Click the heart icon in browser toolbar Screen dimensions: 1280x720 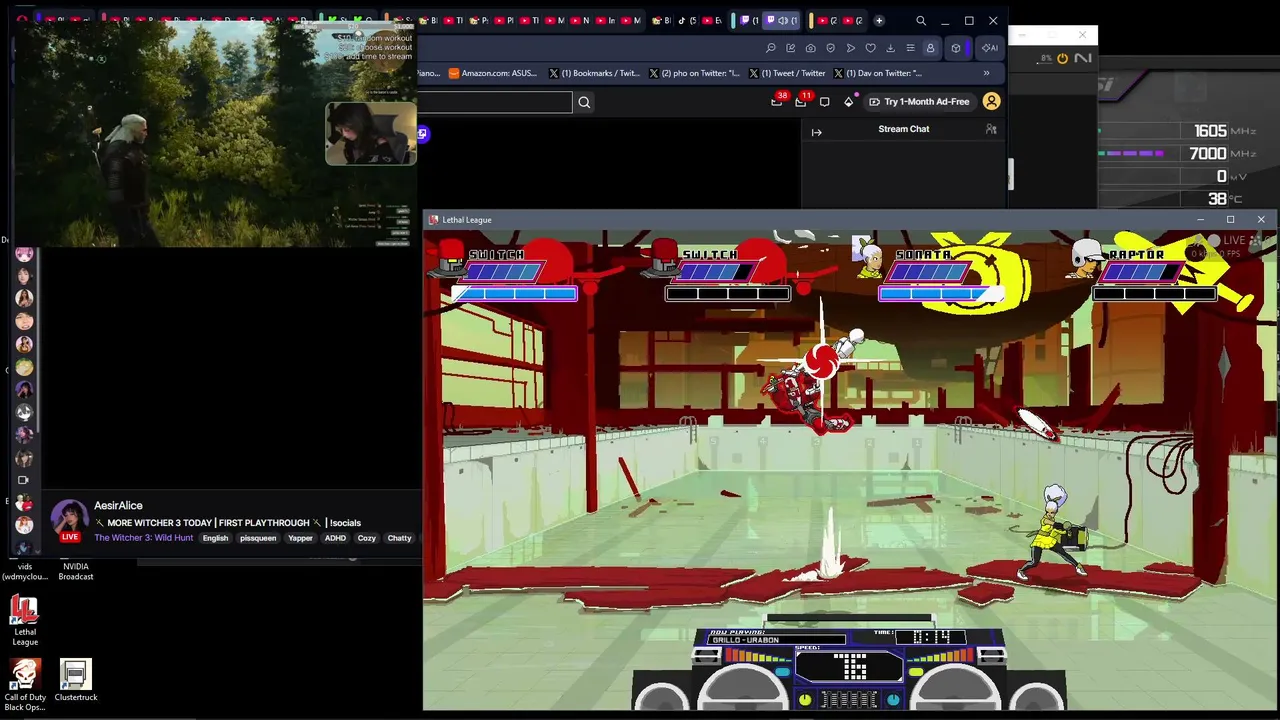click(871, 48)
